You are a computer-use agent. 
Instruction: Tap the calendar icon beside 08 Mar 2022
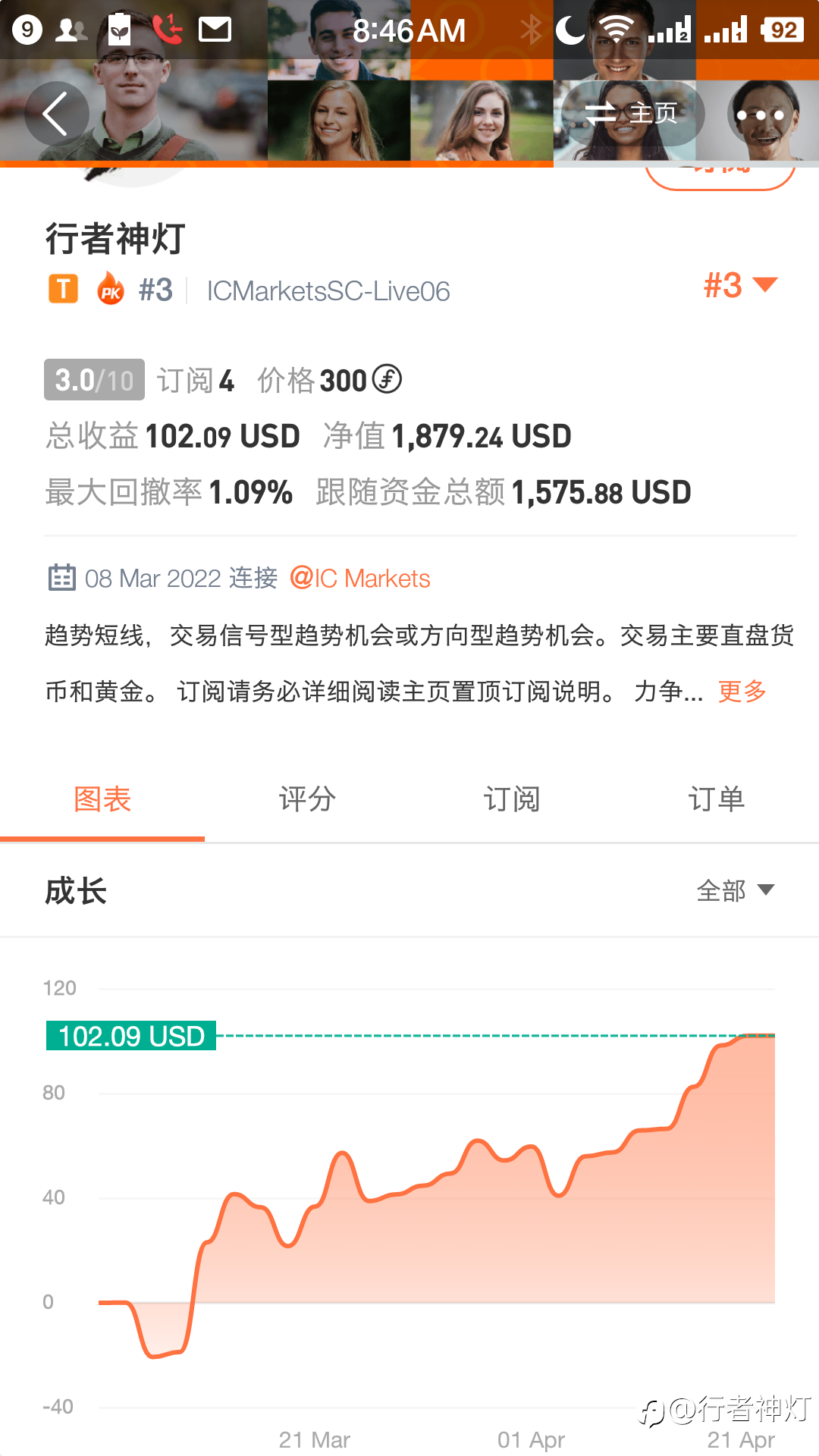click(x=62, y=578)
